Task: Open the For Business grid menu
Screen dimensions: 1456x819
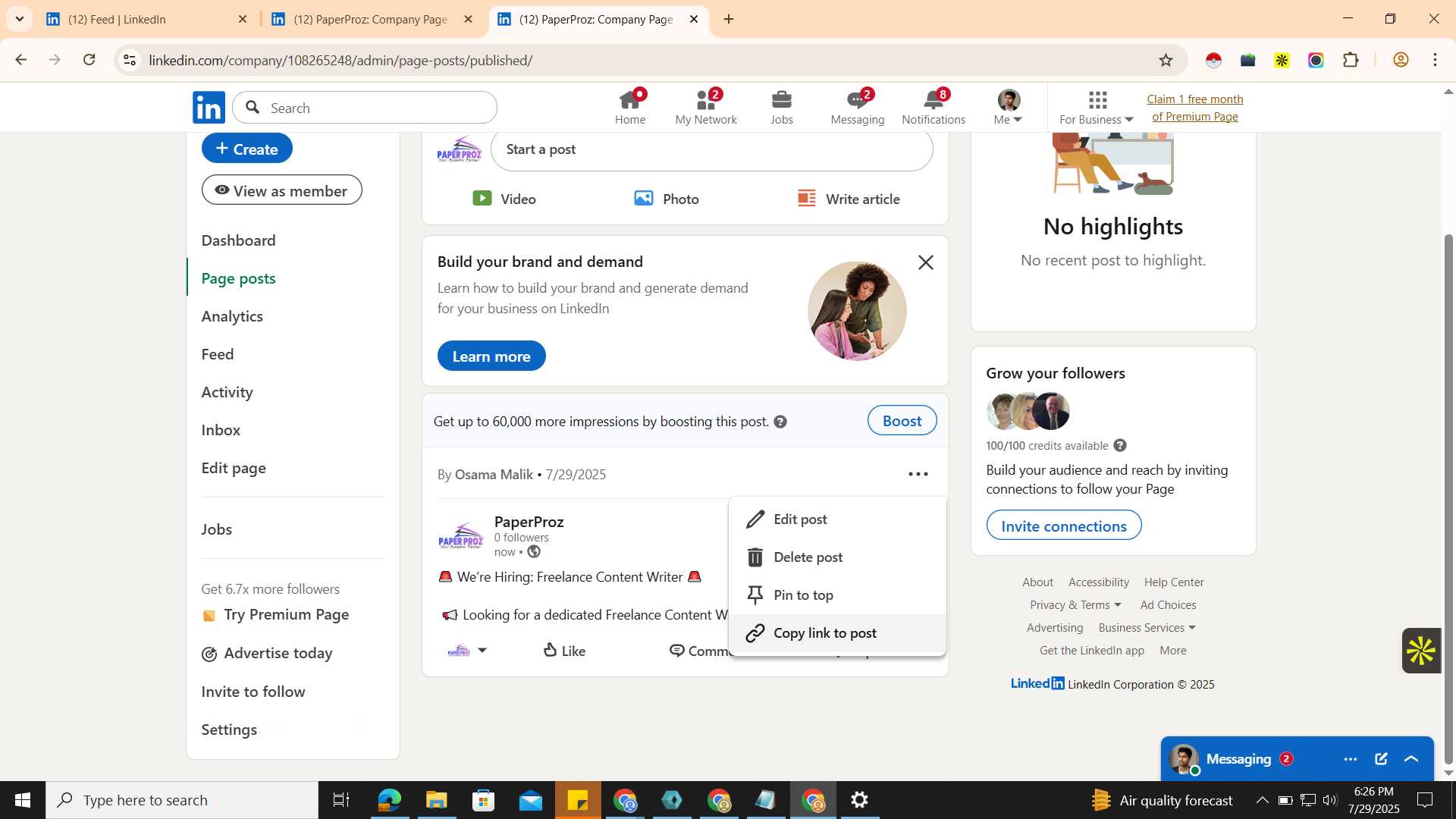Action: pos(1097,107)
